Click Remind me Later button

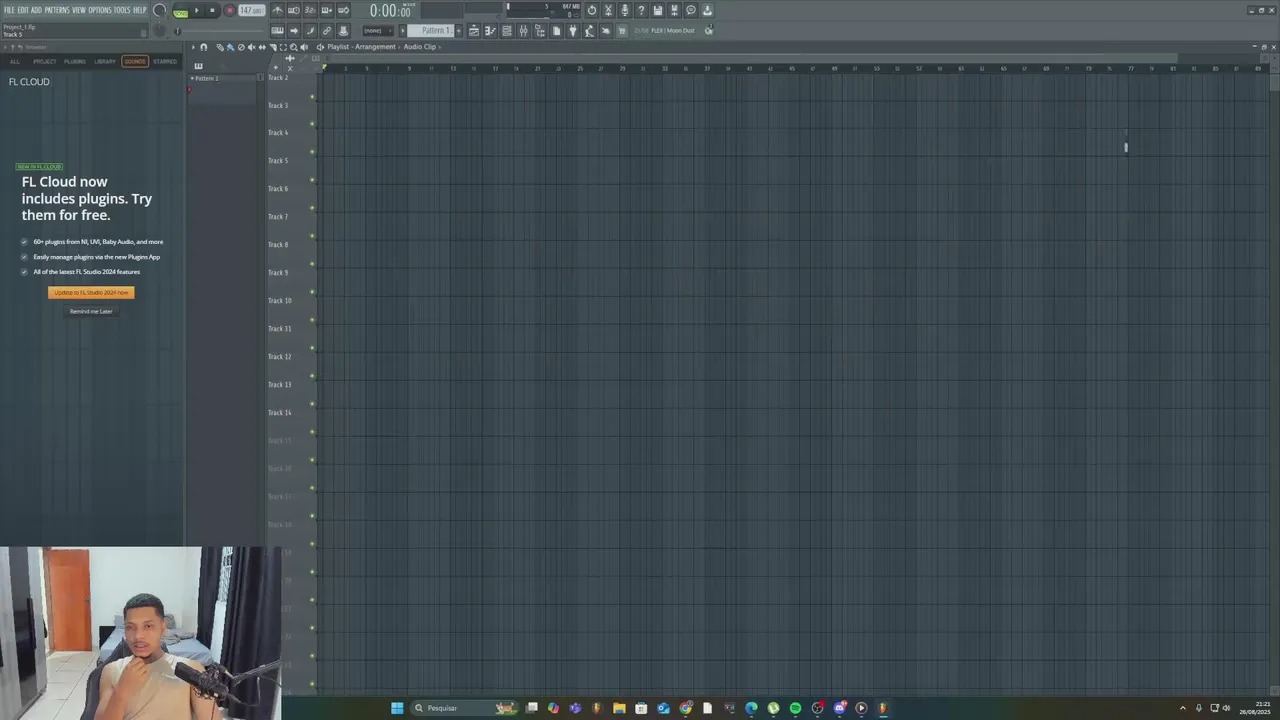coord(91,311)
